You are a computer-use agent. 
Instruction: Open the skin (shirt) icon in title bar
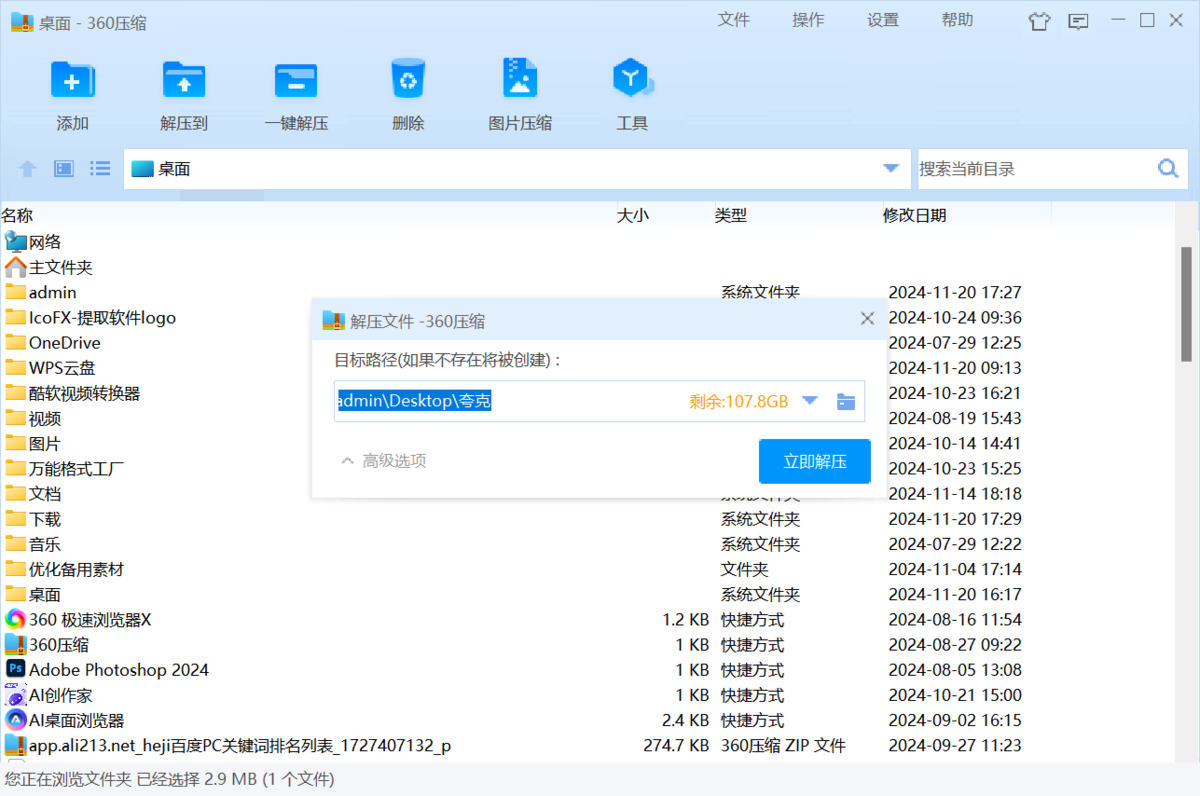point(1040,22)
